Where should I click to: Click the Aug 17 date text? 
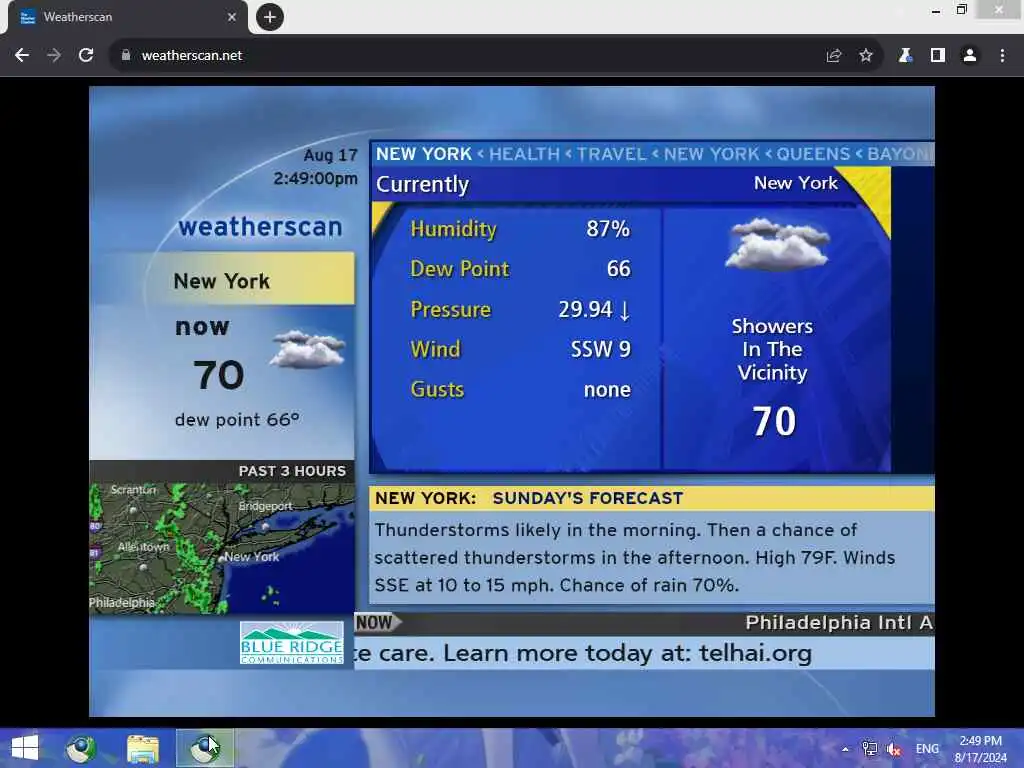pos(331,155)
